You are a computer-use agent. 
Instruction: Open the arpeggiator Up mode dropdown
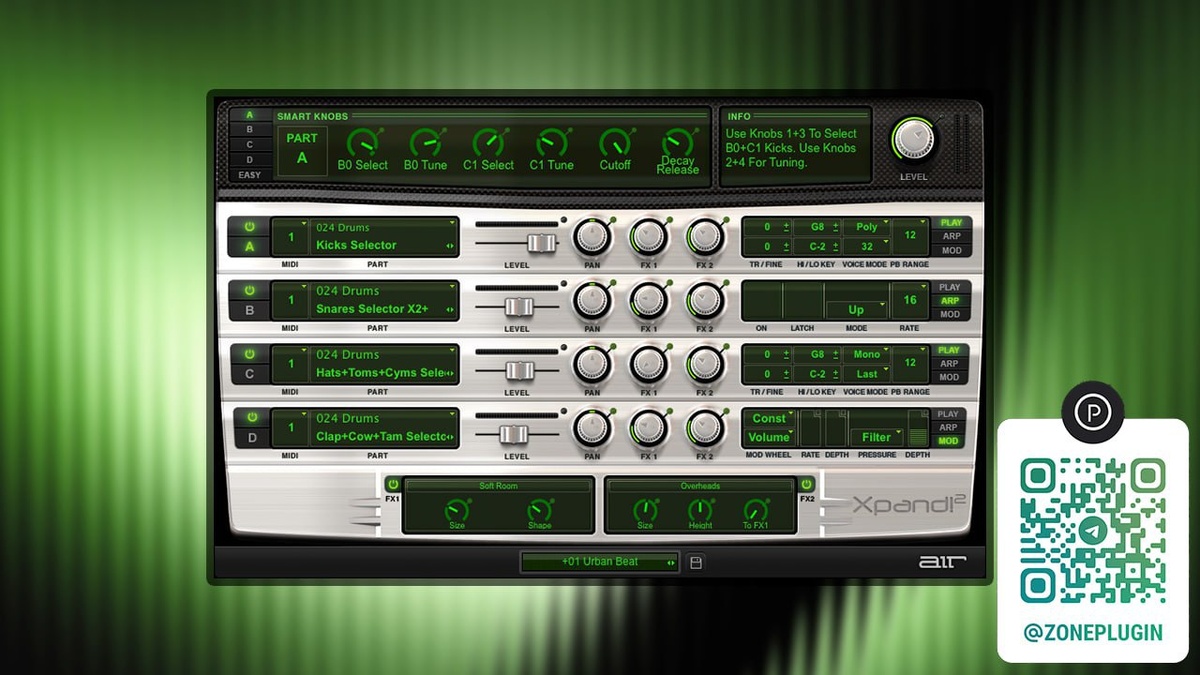point(856,310)
